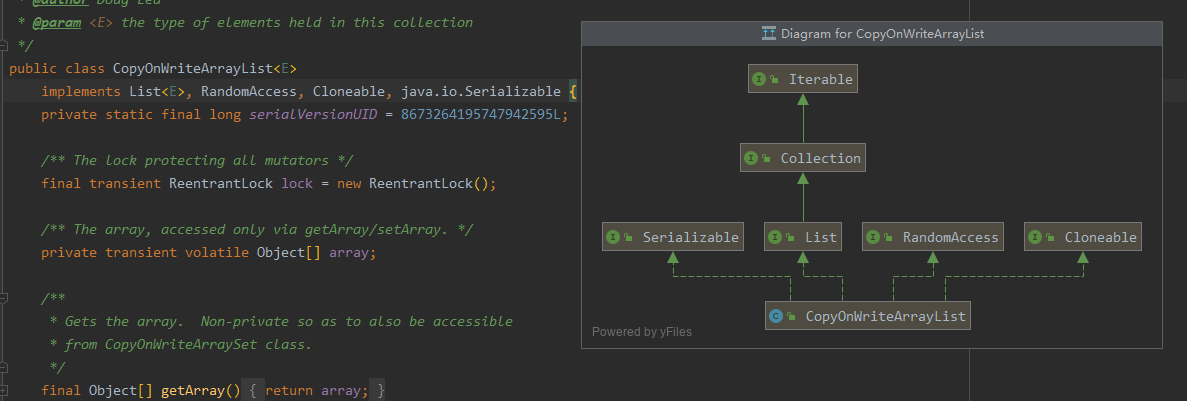The image size is (1187, 401).
Task: Select the Collection label in the diagram
Action: tap(820, 158)
